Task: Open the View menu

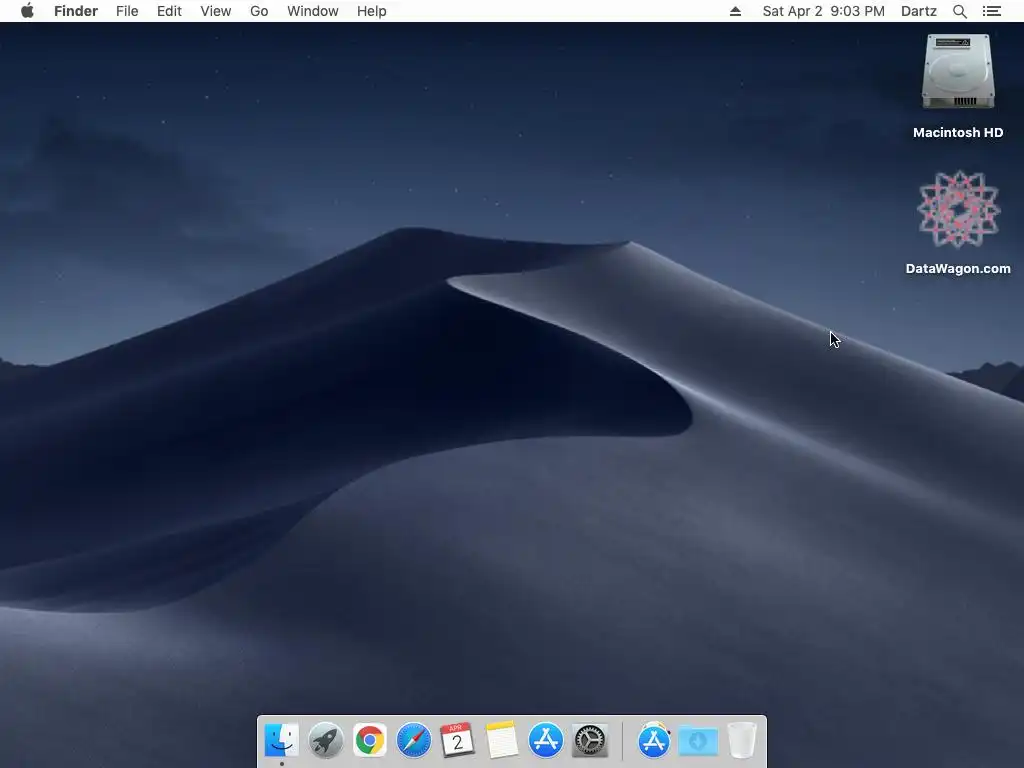Action: [216, 11]
